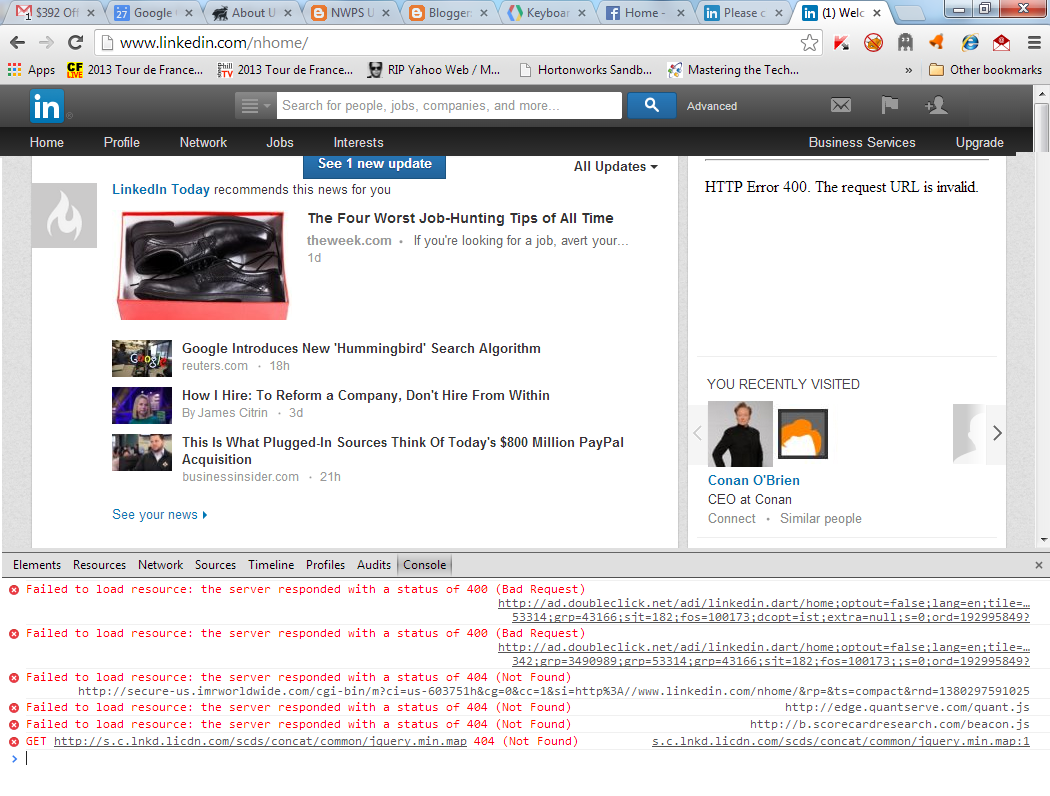Show hidden bookmarks overflow chevron

pos(909,70)
